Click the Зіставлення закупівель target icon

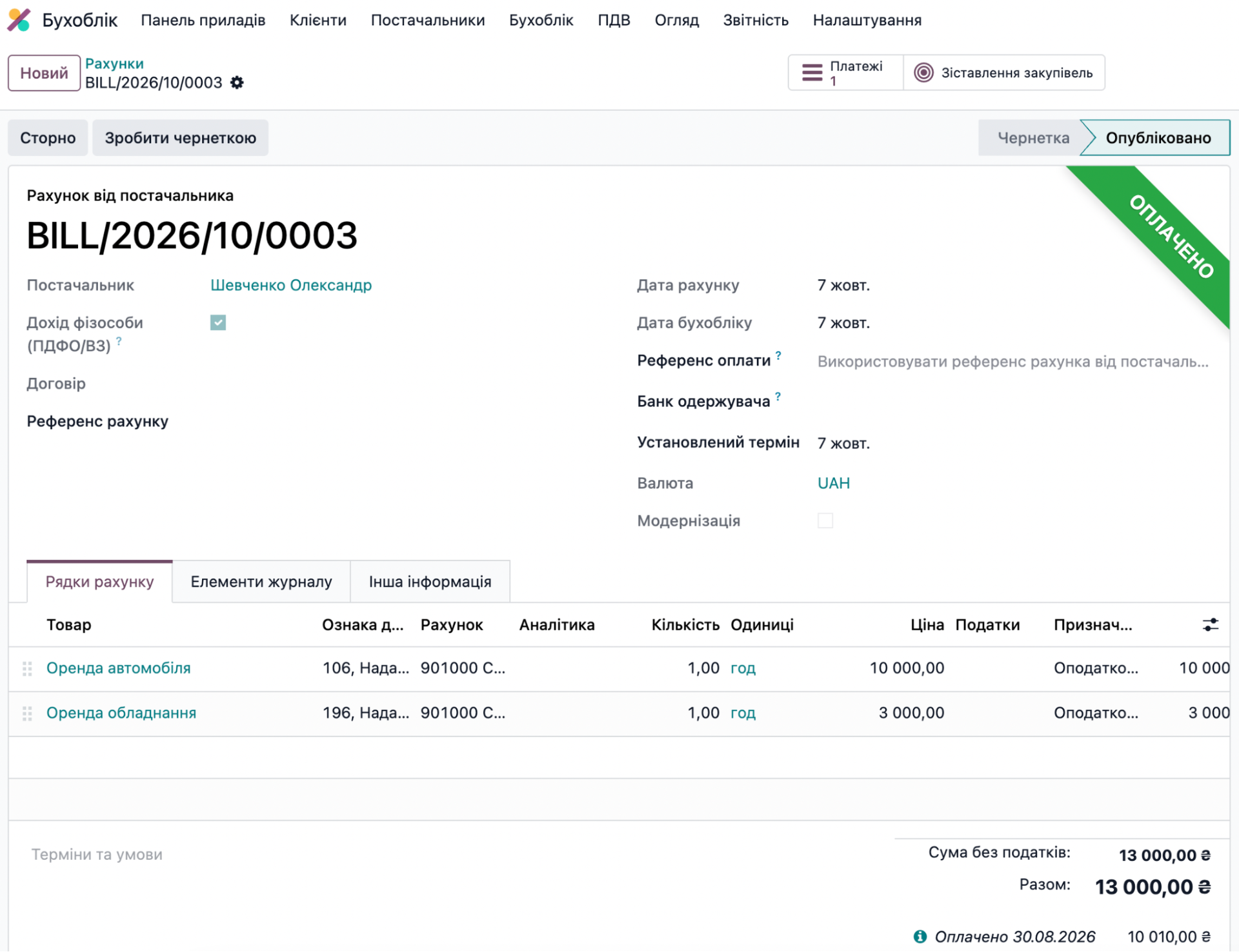(x=923, y=73)
